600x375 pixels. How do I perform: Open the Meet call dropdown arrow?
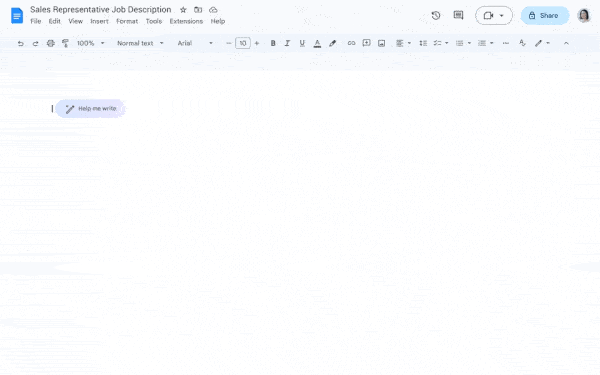tap(501, 16)
